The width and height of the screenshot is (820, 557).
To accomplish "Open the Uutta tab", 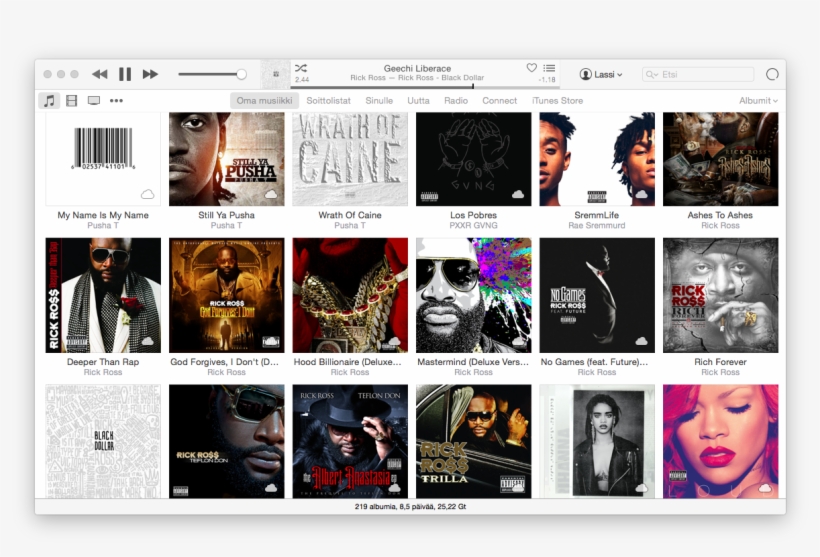I will pos(418,100).
